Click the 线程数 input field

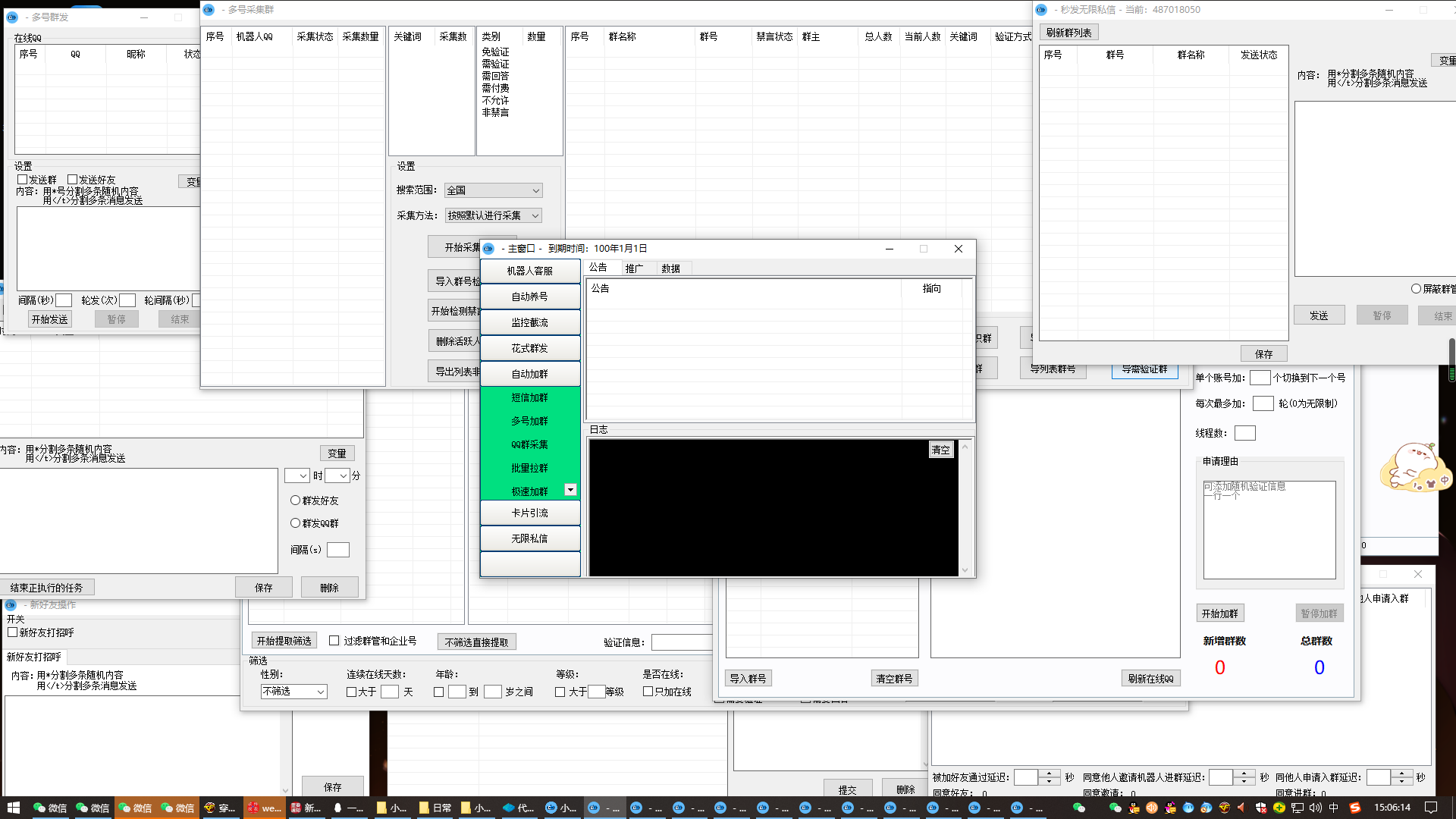pyautogui.click(x=1245, y=433)
